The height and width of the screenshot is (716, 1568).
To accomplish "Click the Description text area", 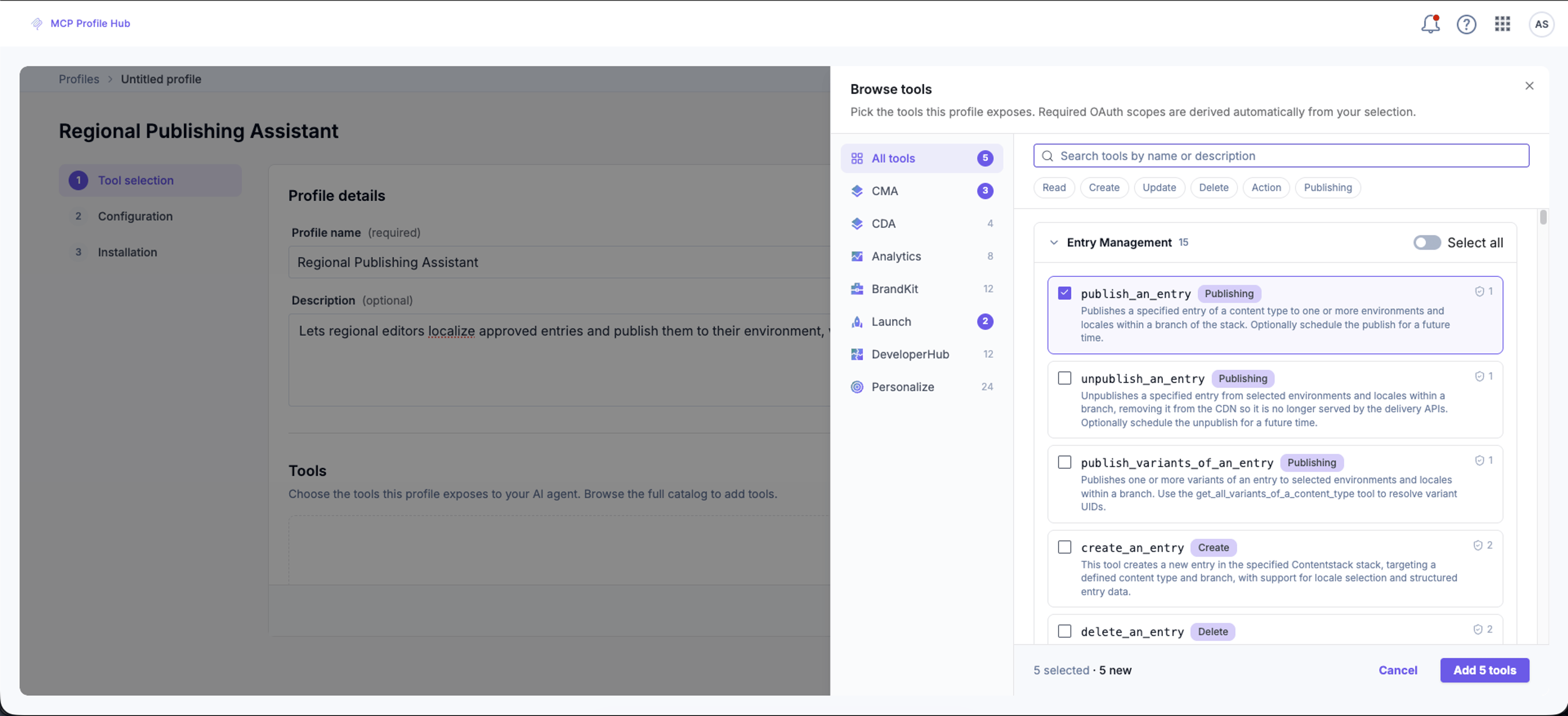I will pyautogui.click(x=559, y=360).
